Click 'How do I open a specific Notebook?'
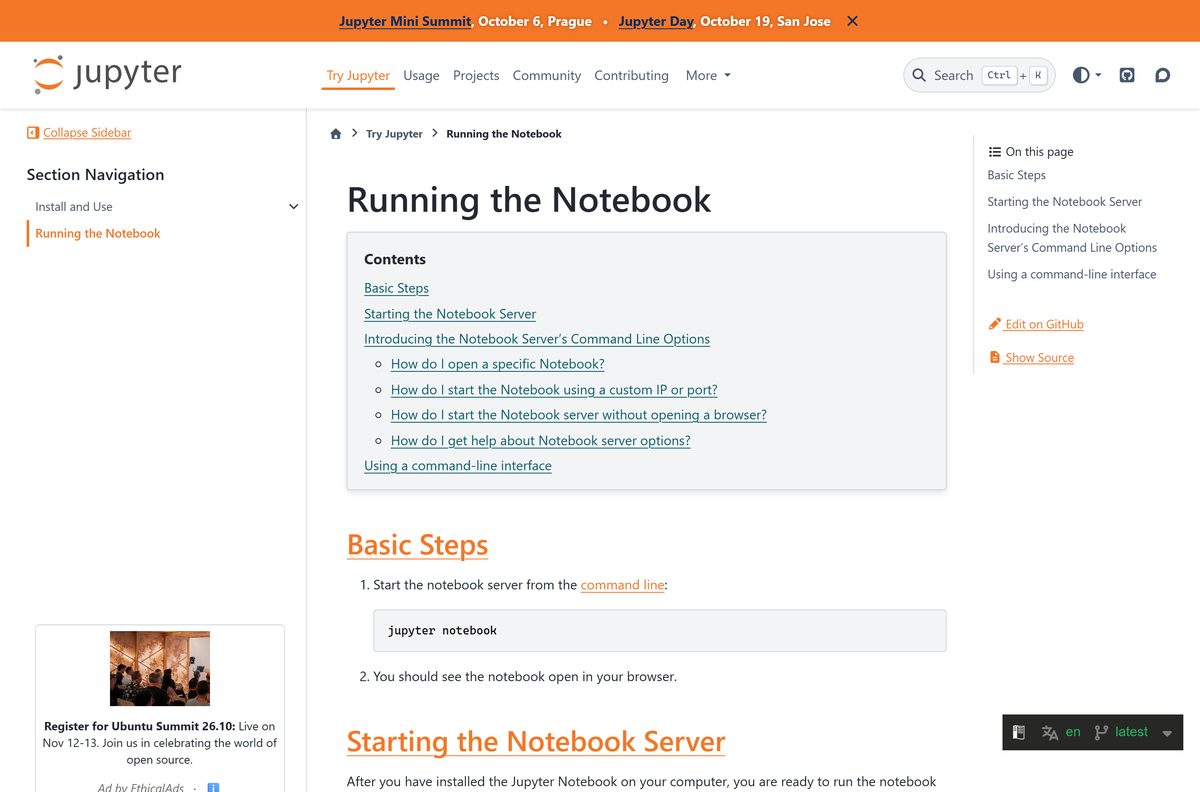This screenshot has height=792, width=1200. click(498, 364)
